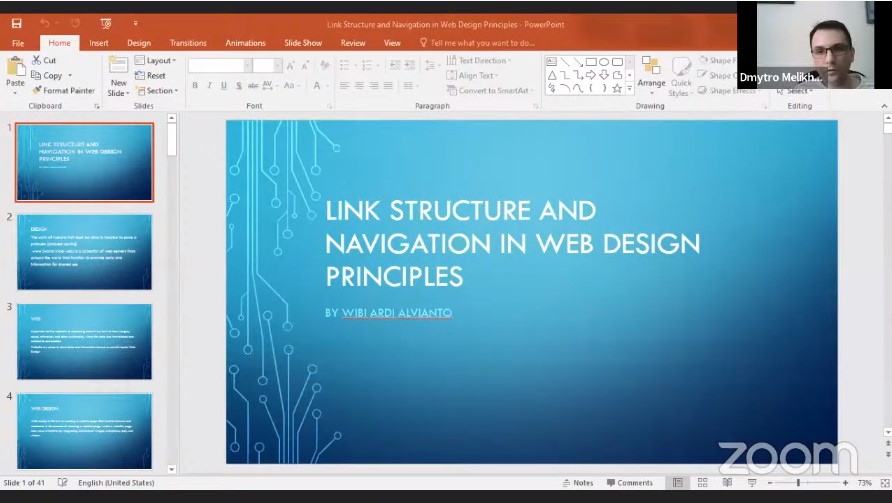Open the Animations tab

(245, 43)
